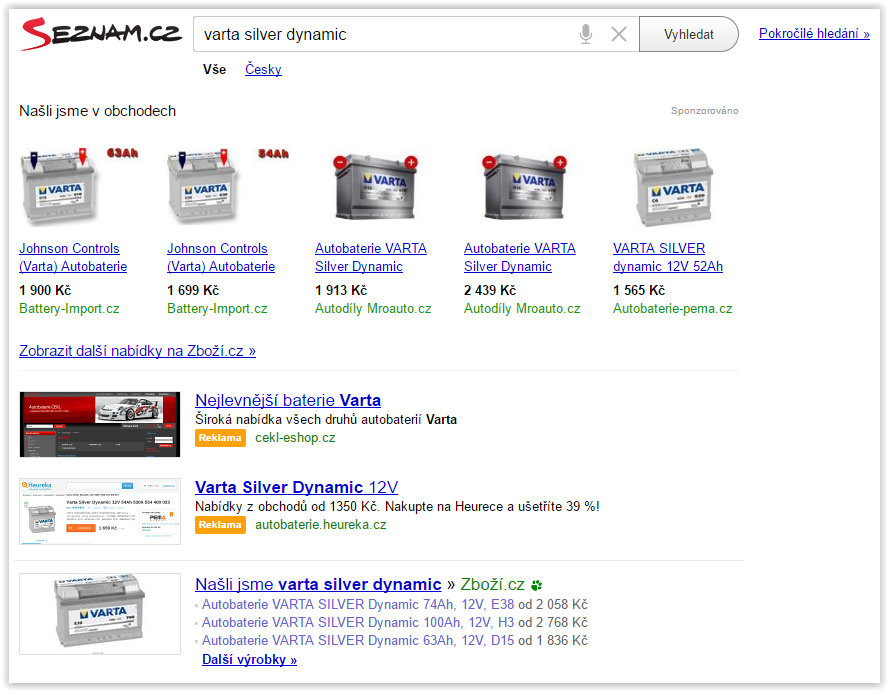This screenshot has width=888, height=691.
Task: Open the Heureka site preview thumbnail
Action: [100, 511]
